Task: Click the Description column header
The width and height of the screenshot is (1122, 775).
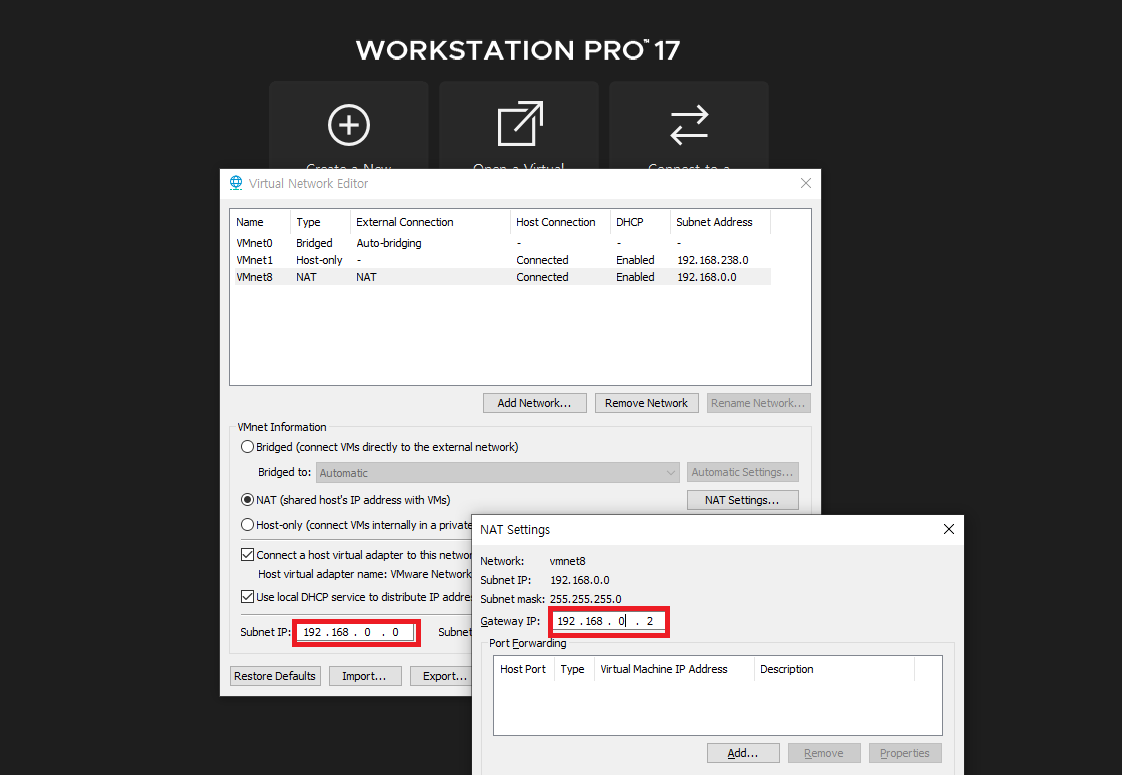Action: click(x=834, y=669)
